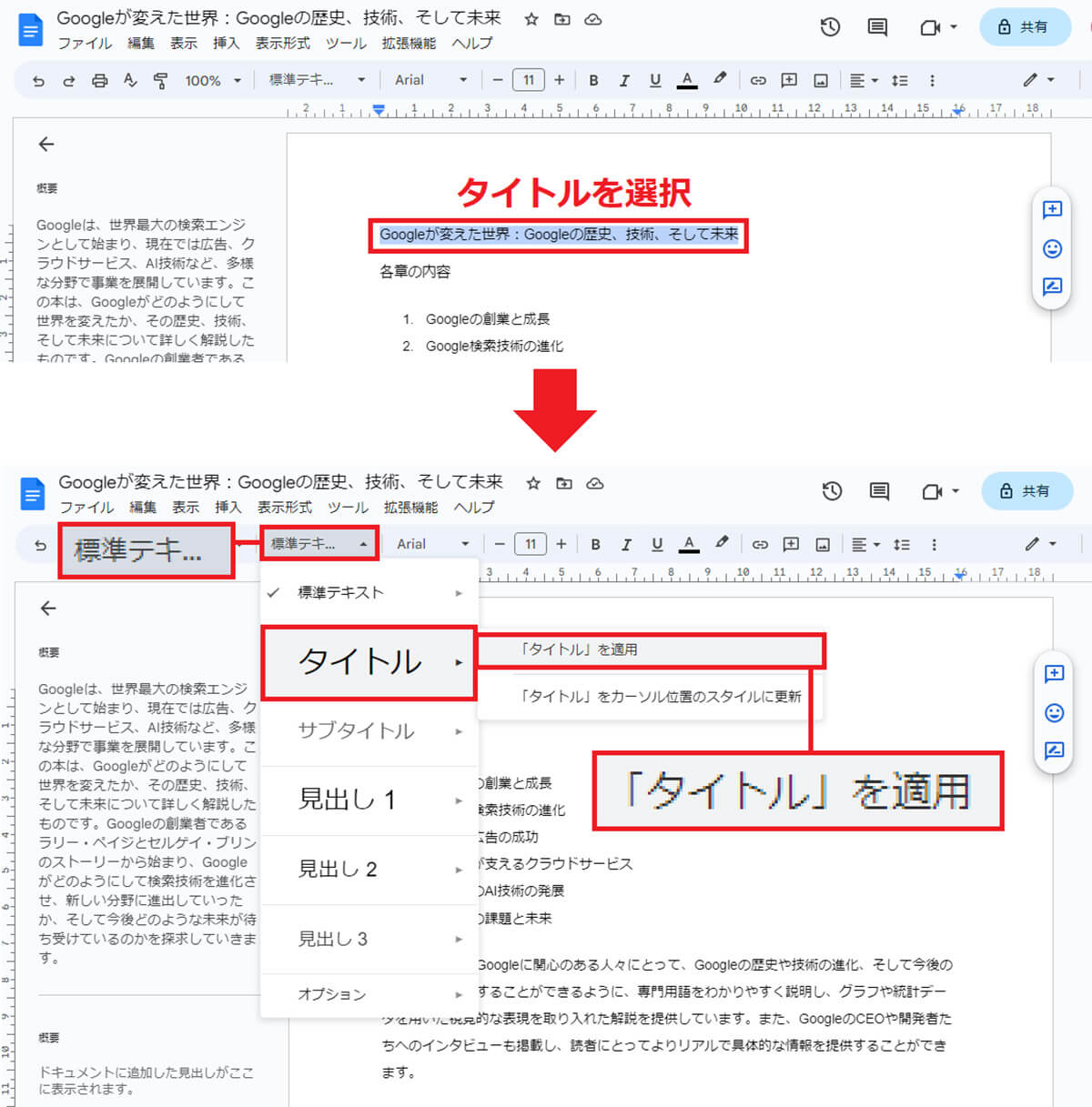Click the move-to-folder icon in the upper screenshot
The width and height of the screenshot is (1092, 1107).
[x=562, y=19]
